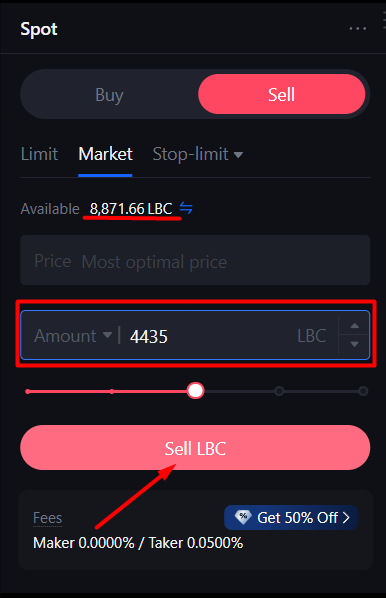Image resolution: width=386 pixels, height=598 pixels.
Task: Switch to the Limit tab
Action: point(39,154)
